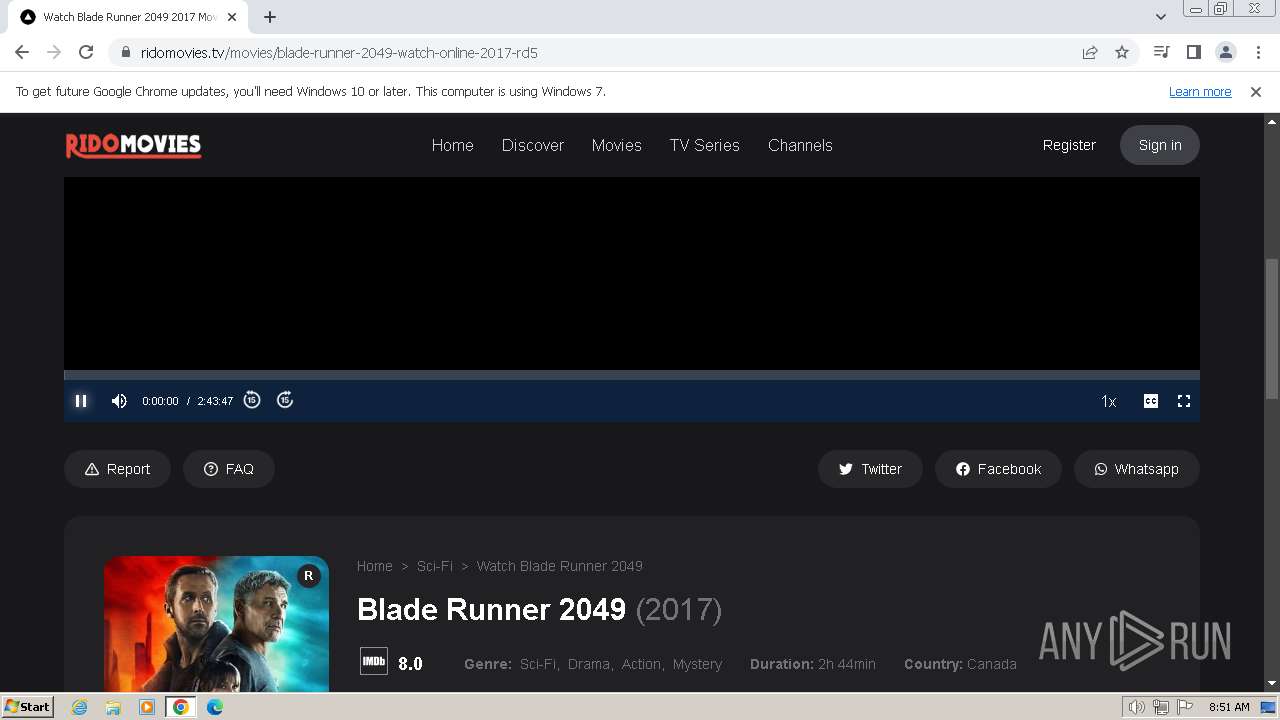
Task: Click the Register link
Action: tap(1069, 145)
